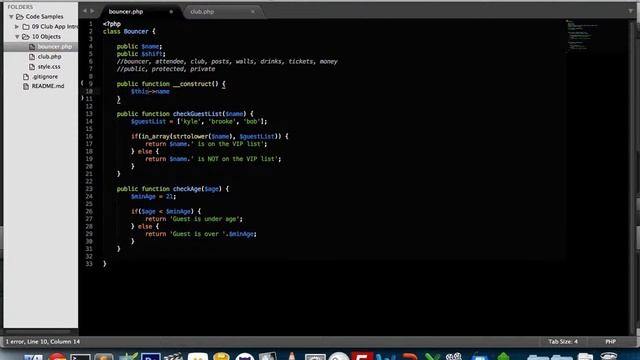Click the Code Samples folder icon
640x360 pixels.
click(20, 17)
